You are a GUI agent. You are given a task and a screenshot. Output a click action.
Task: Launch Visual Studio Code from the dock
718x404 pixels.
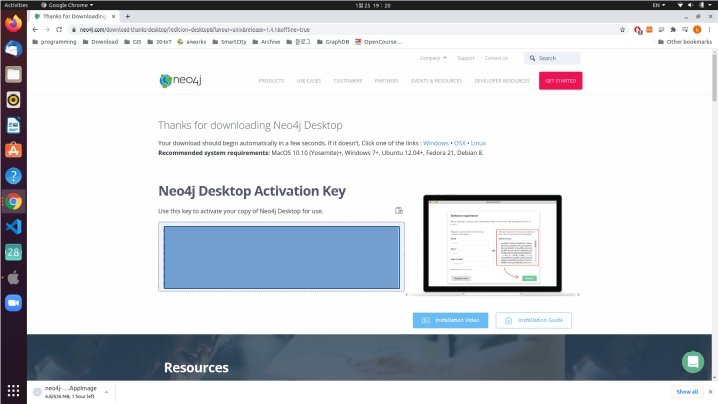pos(13,227)
